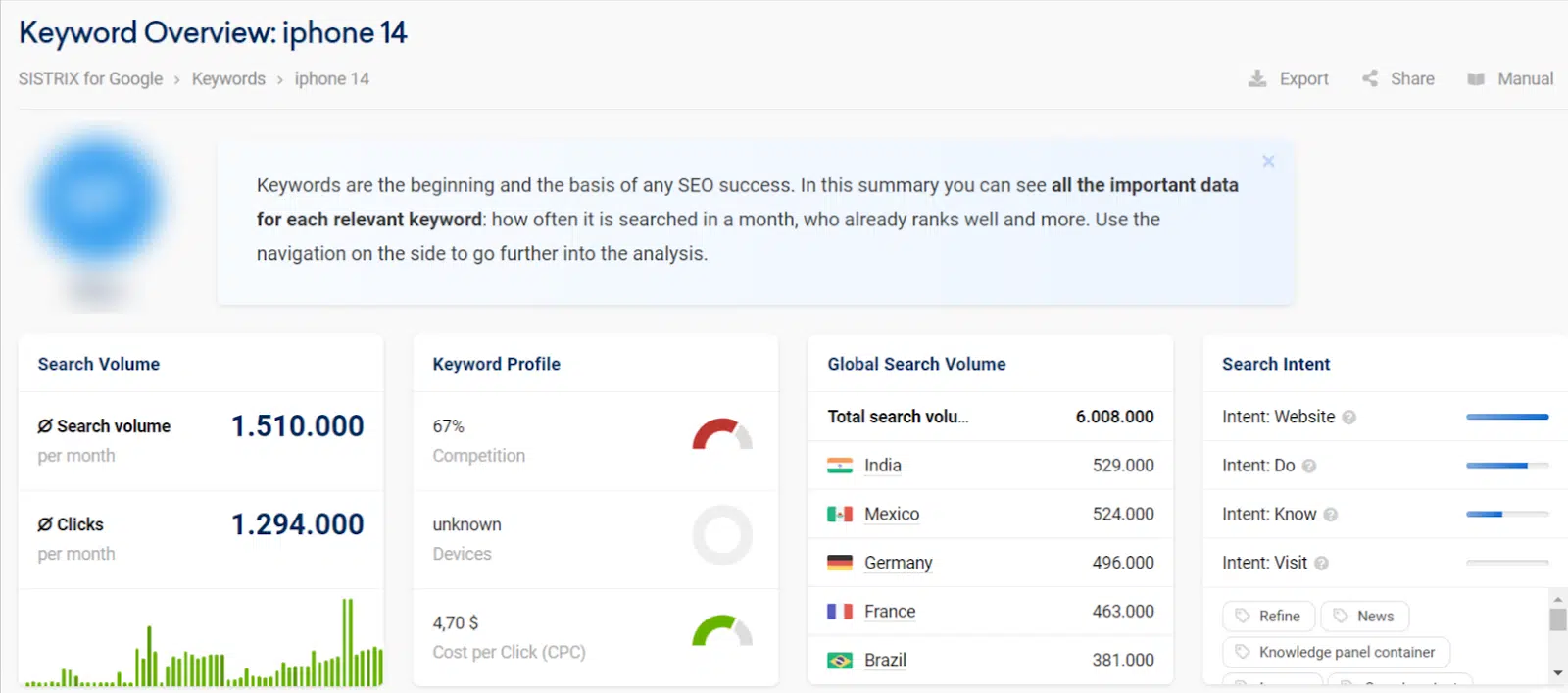This screenshot has width=1568, height=693.
Task: Close the keyword info banner
Action: [1268, 161]
